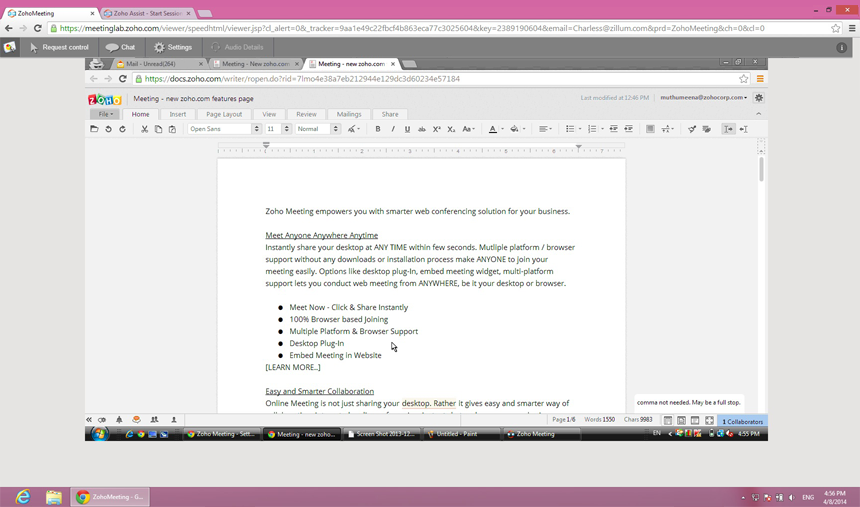The image size is (860, 507).
Task: Open the text alignment dropdown
Action: pyautogui.click(x=545, y=129)
